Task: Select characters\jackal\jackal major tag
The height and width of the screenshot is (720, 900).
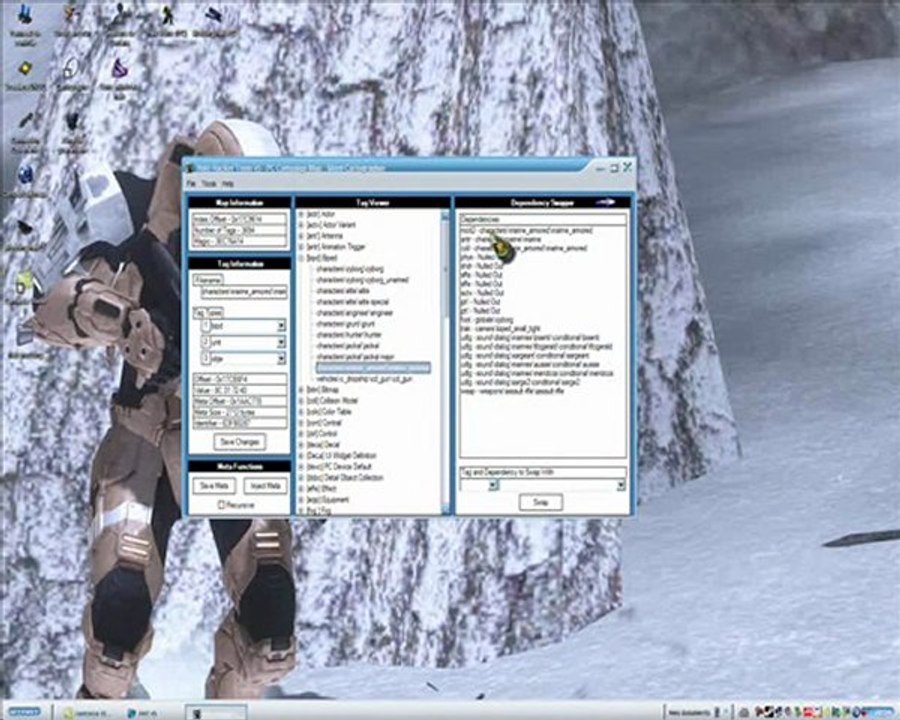Action: click(355, 357)
